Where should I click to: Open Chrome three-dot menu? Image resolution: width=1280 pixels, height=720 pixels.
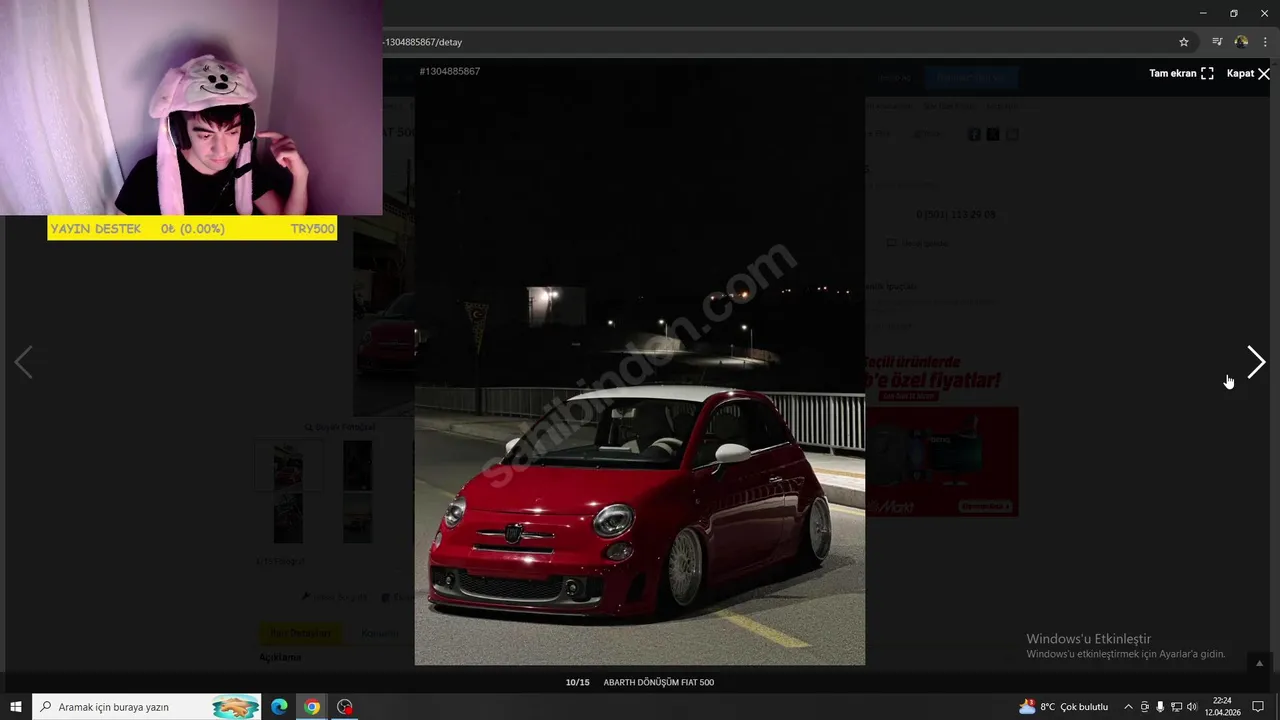coord(1265,42)
